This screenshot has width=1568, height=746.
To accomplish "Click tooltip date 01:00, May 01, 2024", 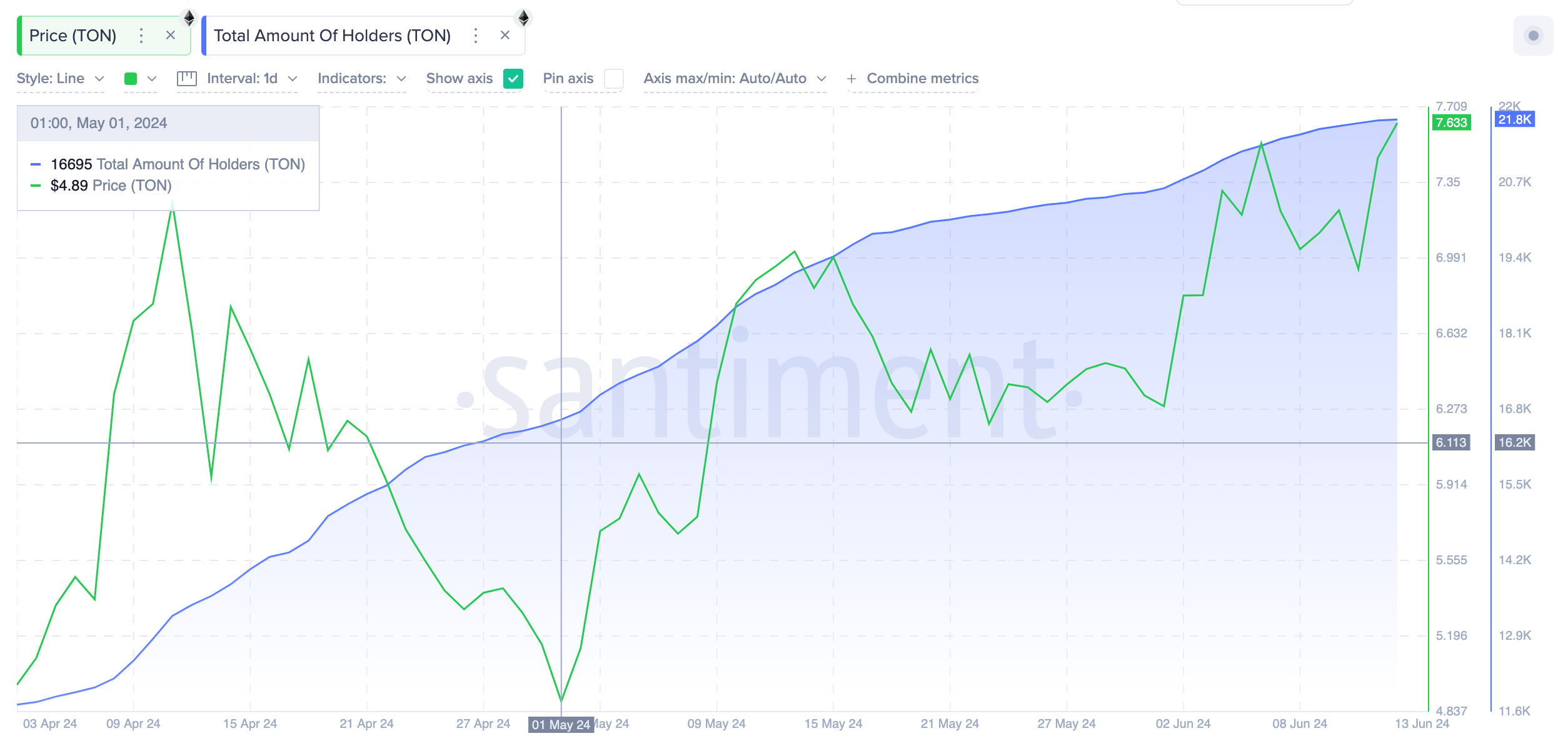I will (x=99, y=123).
